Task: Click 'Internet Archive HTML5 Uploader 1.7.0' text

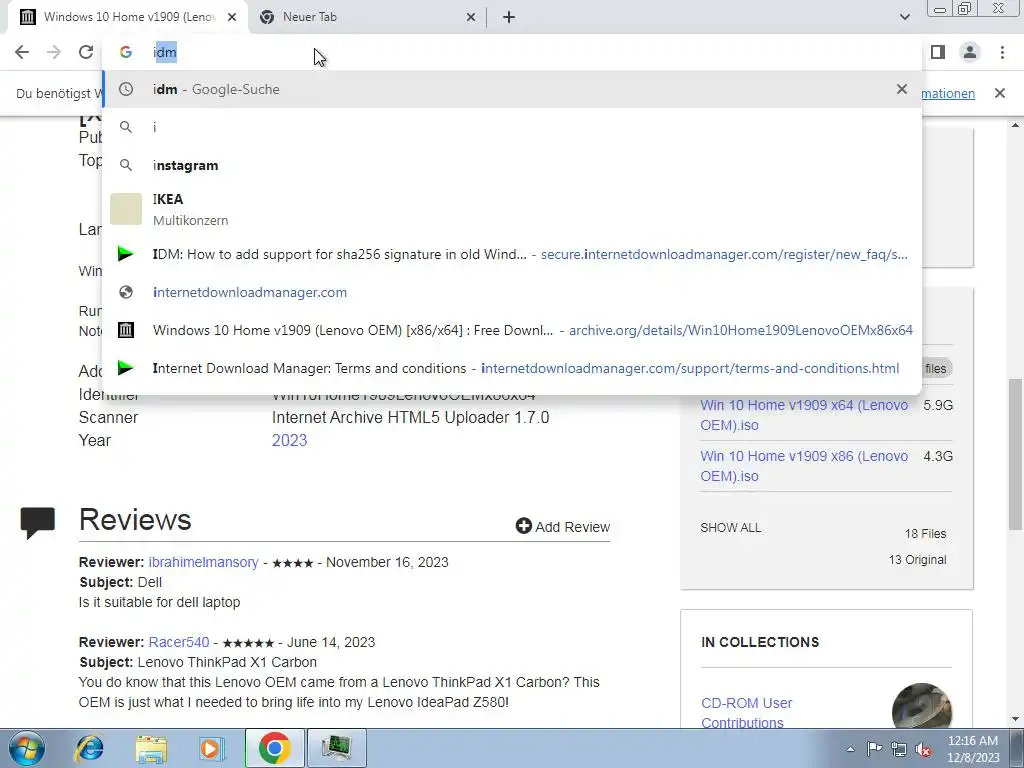Action: [x=410, y=417]
